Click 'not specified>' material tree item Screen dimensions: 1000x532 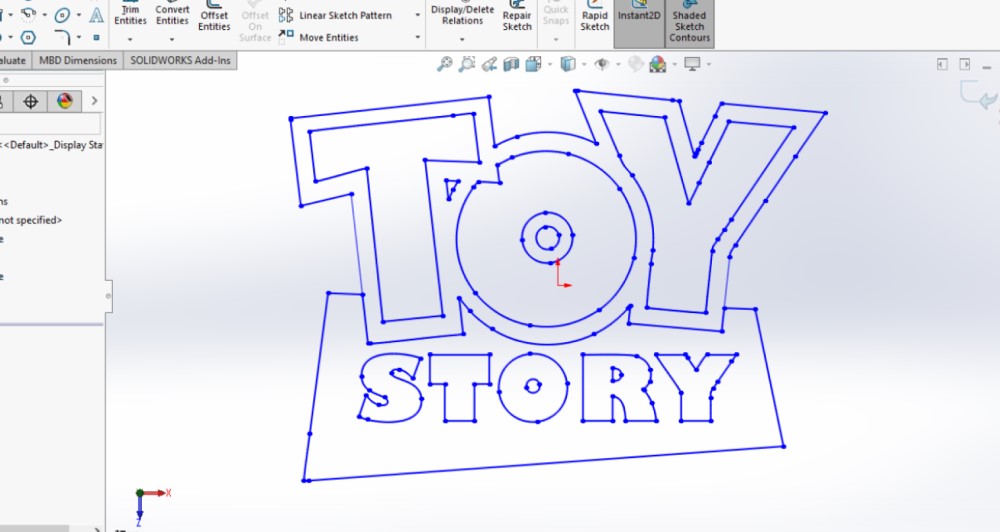tap(31, 220)
